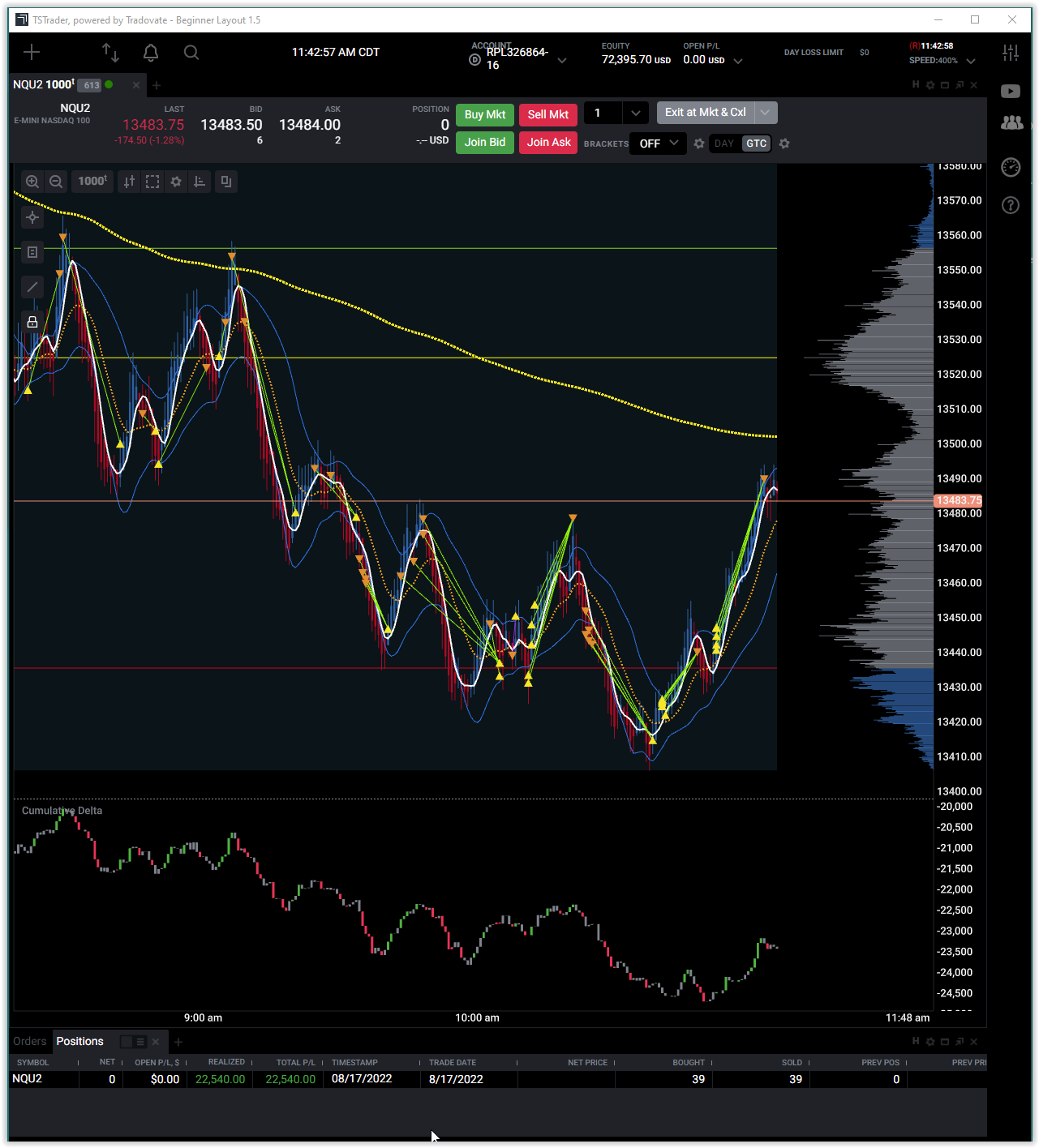1039x1148 pixels.
Task: Click the Sell Mkt button
Action: tap(547, 114)
